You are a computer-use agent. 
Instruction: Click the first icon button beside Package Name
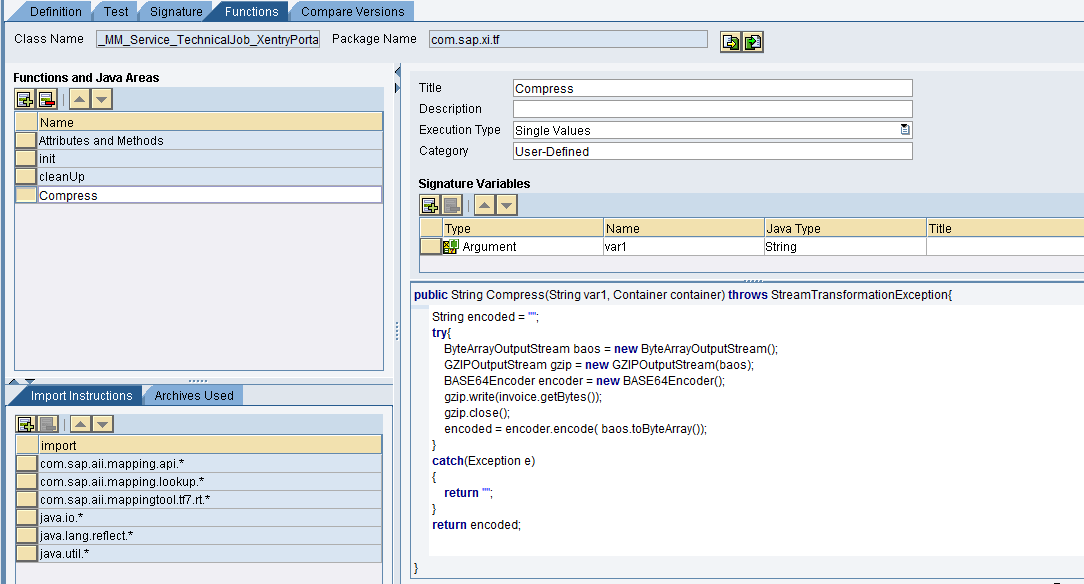tap(731, 41)
